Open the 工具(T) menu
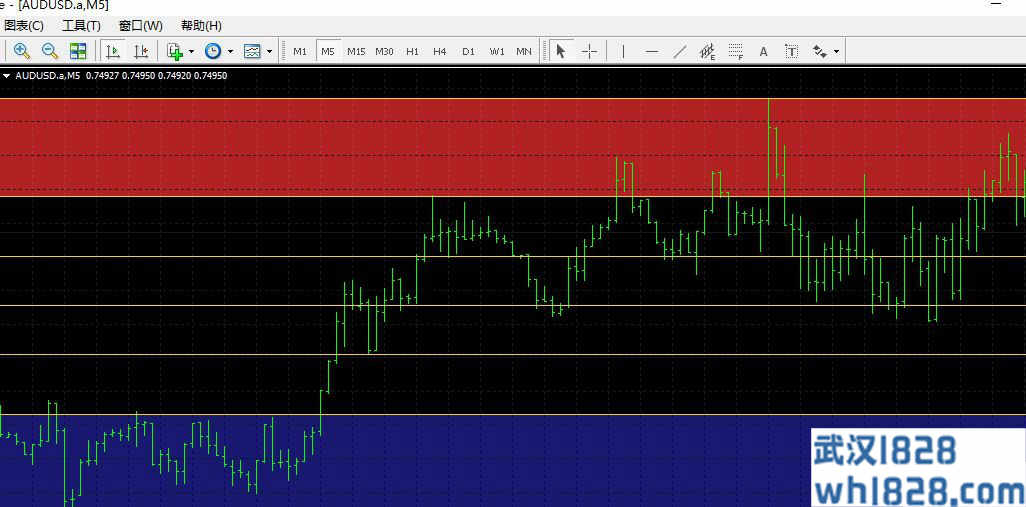Viewport: 1026px width, 507px height. pos(81,26)
